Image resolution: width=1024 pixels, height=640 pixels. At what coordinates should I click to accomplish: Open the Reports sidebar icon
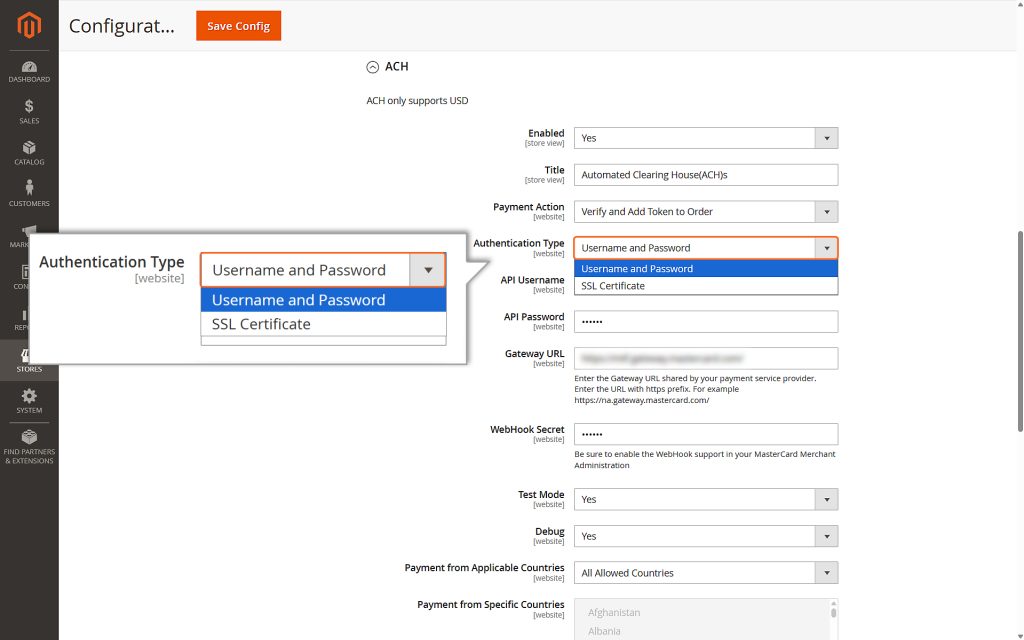28,315
